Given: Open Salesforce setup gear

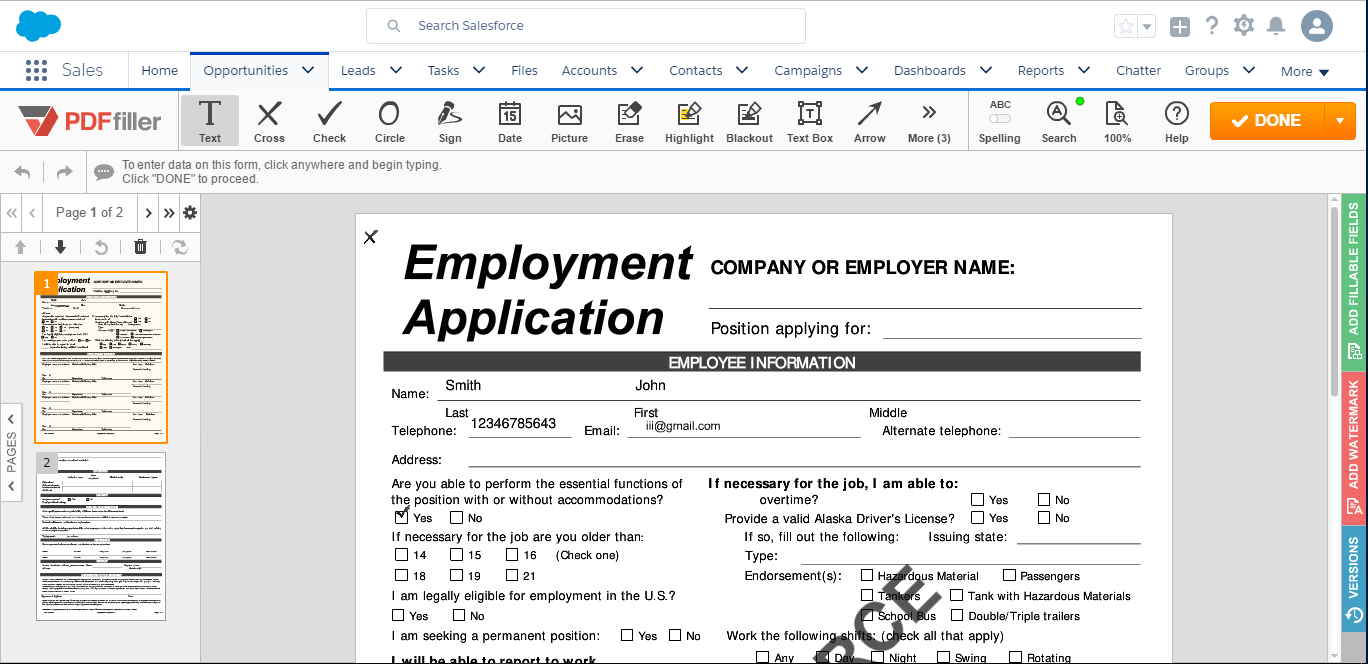Looking at the screenshot, I should click(x=1244, y=26).
